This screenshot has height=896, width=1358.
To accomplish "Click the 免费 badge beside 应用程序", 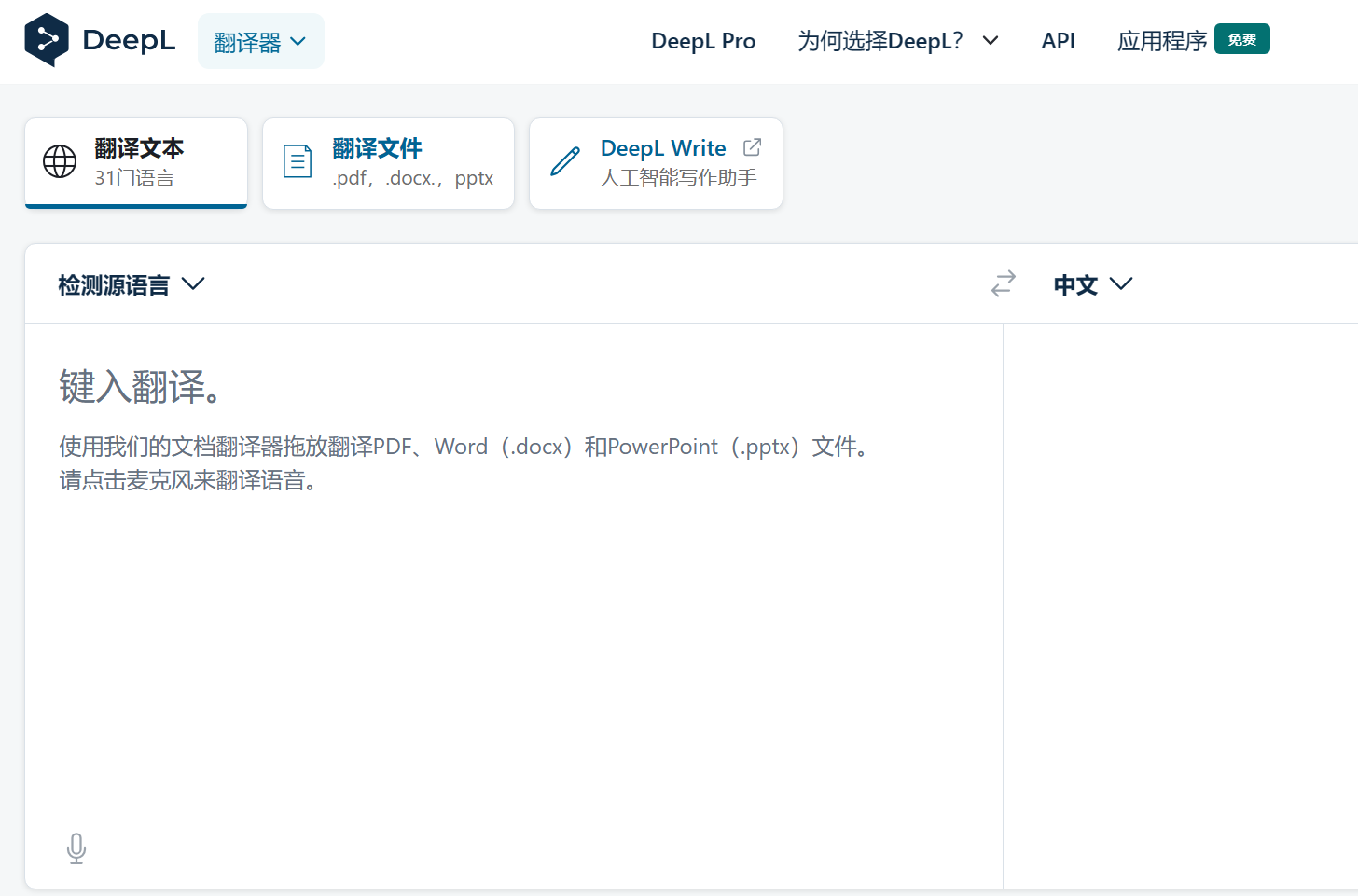I will click(1242, 39).
